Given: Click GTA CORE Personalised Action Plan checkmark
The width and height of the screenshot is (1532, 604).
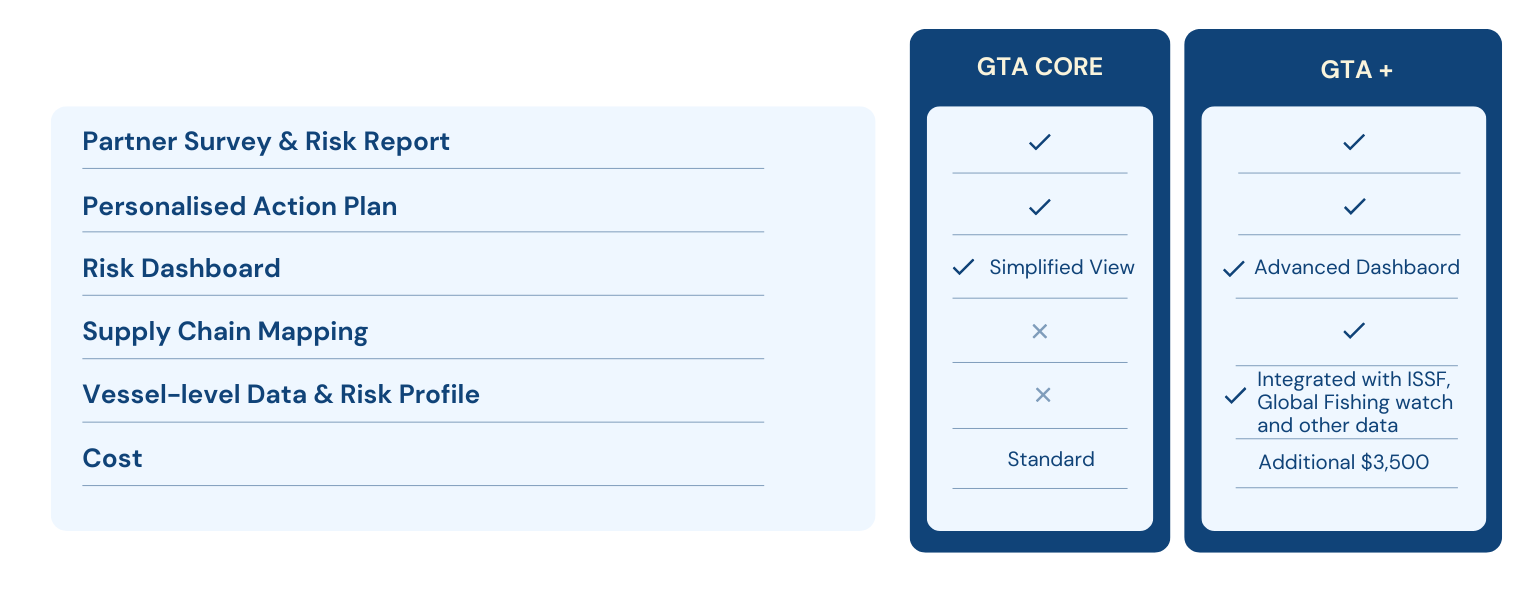Looking at the screenshot, I should pyautogui.click(x=1039, y=207).
